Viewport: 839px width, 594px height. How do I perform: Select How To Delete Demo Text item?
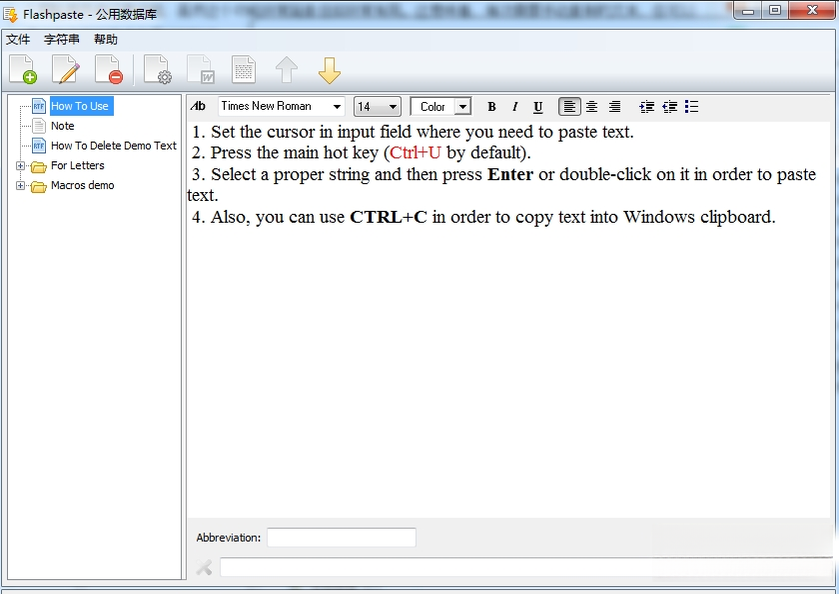(x=113, y=146)
